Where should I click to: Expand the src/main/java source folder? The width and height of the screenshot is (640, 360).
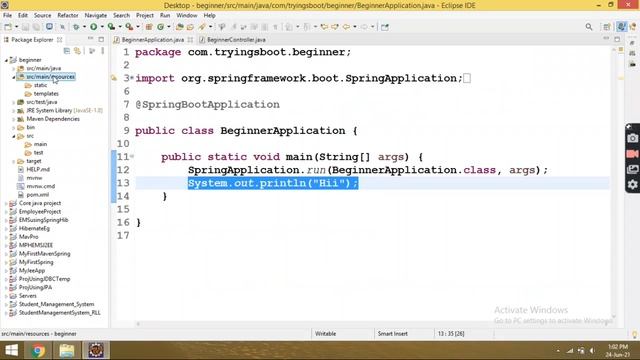(13, 69)
